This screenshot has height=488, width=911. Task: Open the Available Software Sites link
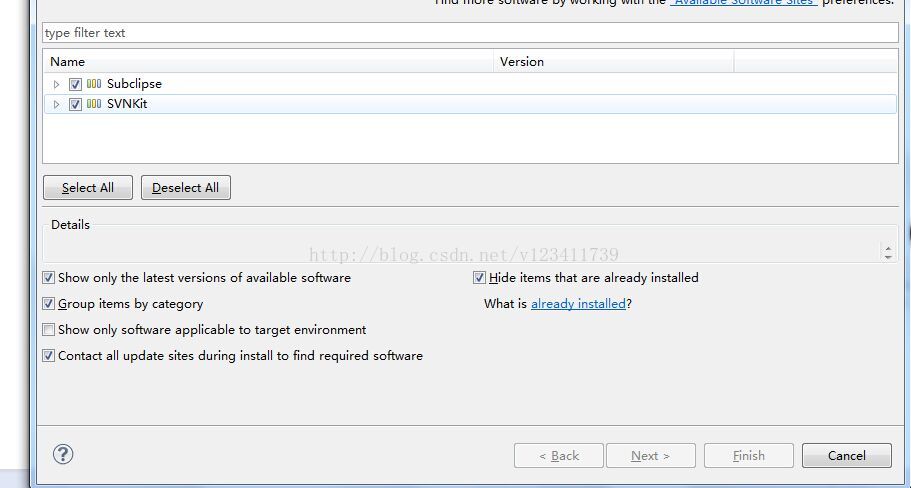point(744,2)
